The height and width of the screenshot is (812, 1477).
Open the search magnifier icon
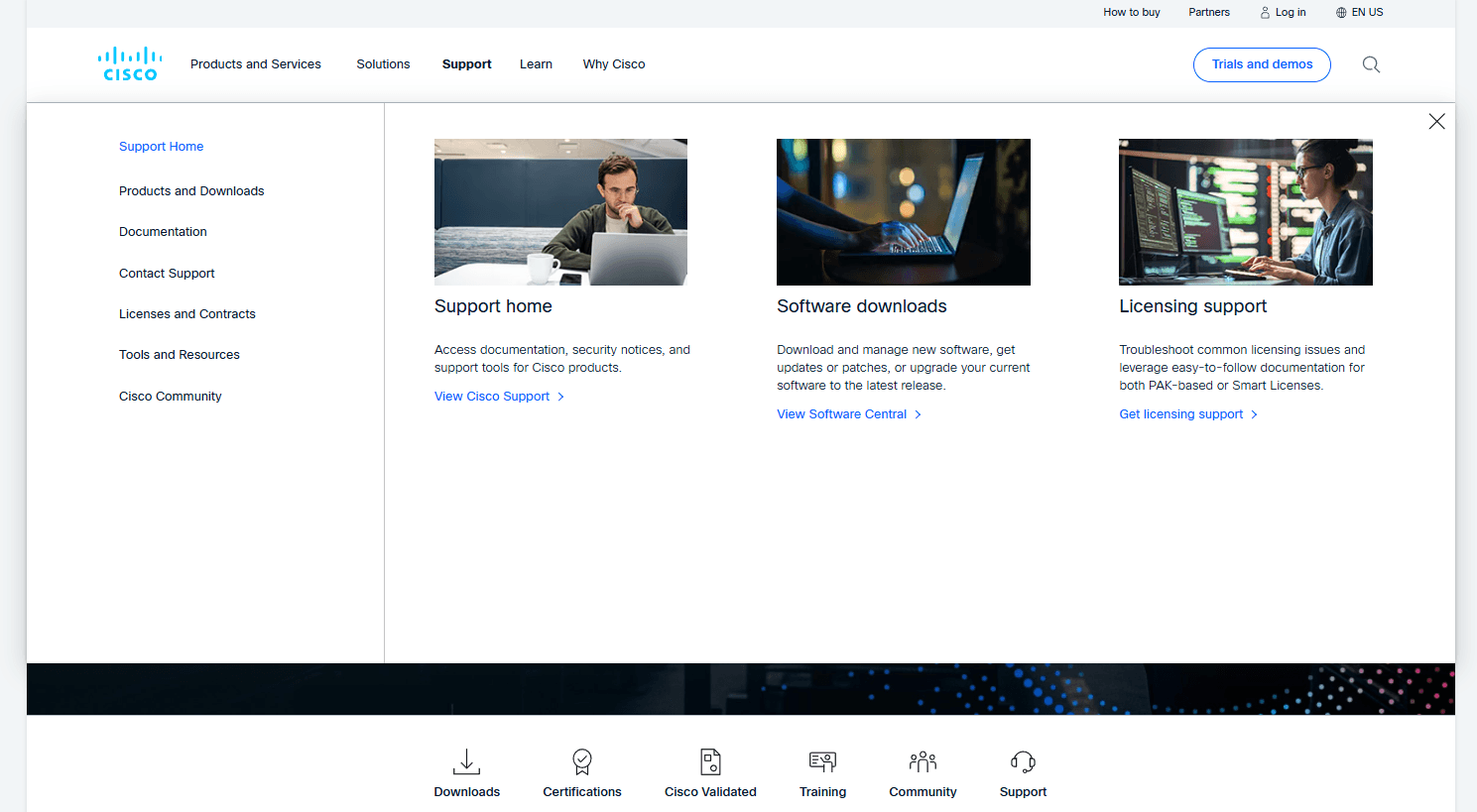click(x=1371, y=64)
